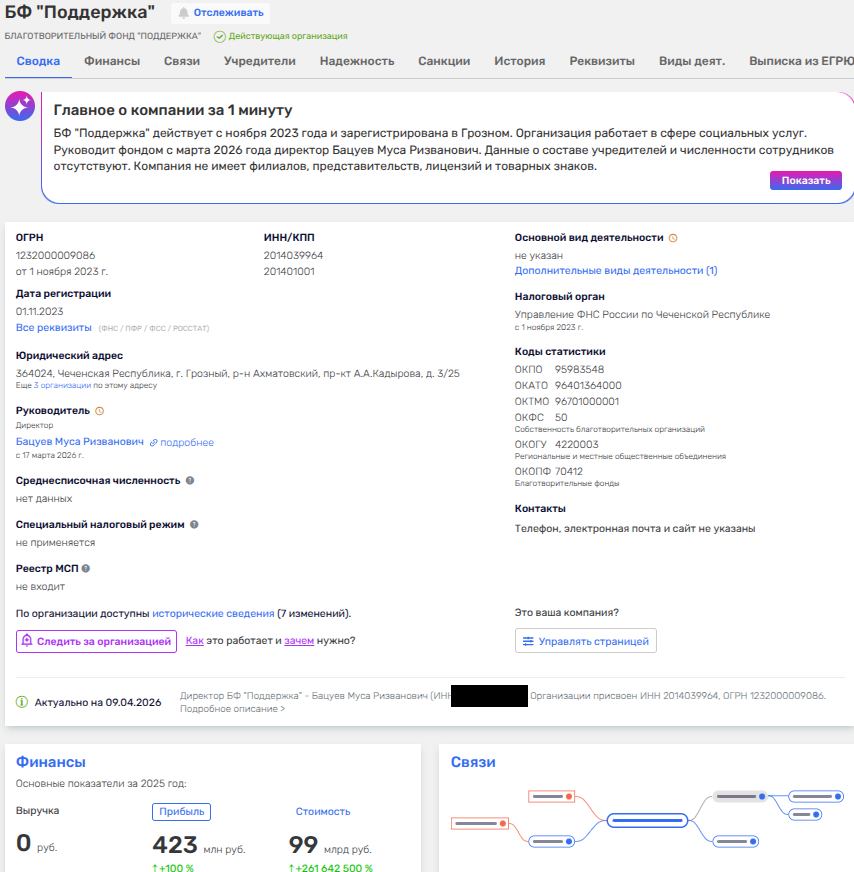Open Бацуев Муса Ризванович profile link

click(x=79, y=442)
